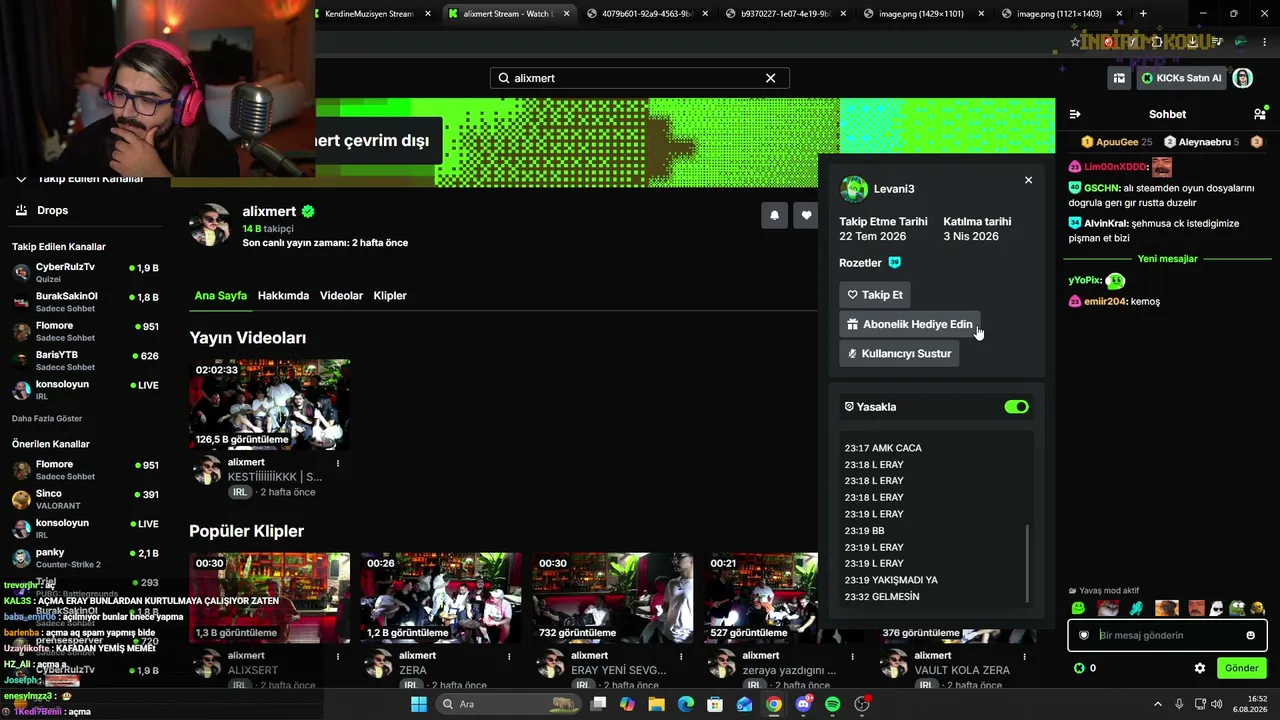The image size is (1280, 720).
Task: Click the Gönder button in chat
Action: 1241,668
